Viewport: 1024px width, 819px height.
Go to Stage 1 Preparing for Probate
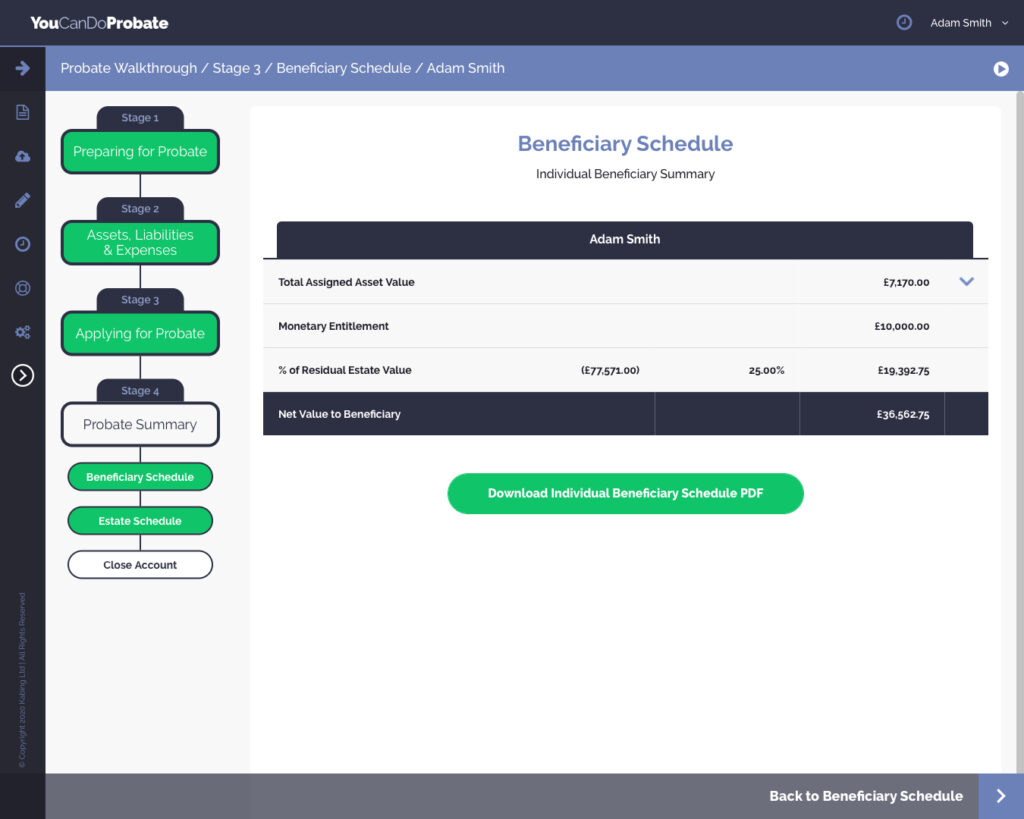coord(140,152)
